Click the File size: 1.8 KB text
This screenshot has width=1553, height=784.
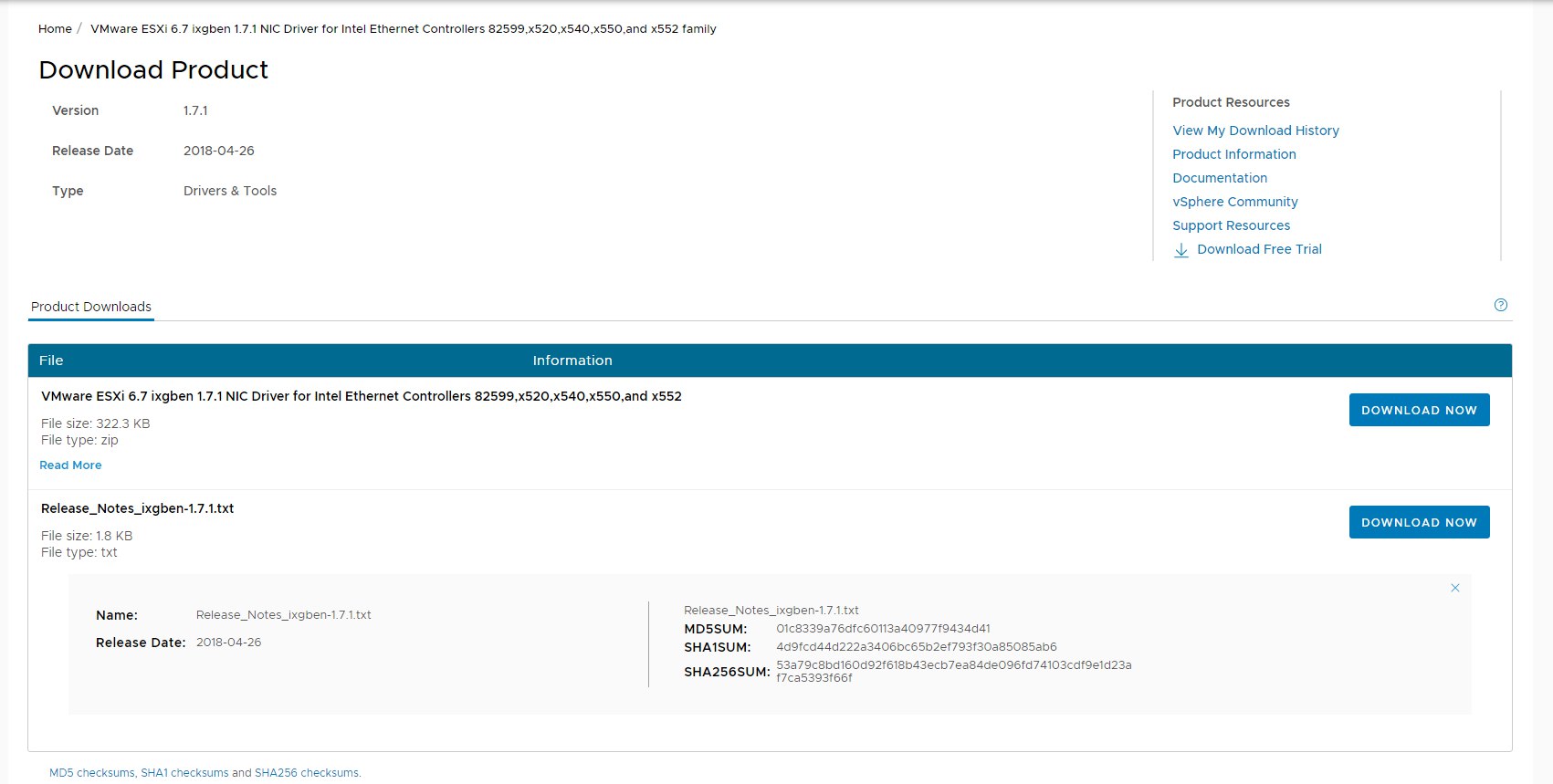[x=87, y=536]
